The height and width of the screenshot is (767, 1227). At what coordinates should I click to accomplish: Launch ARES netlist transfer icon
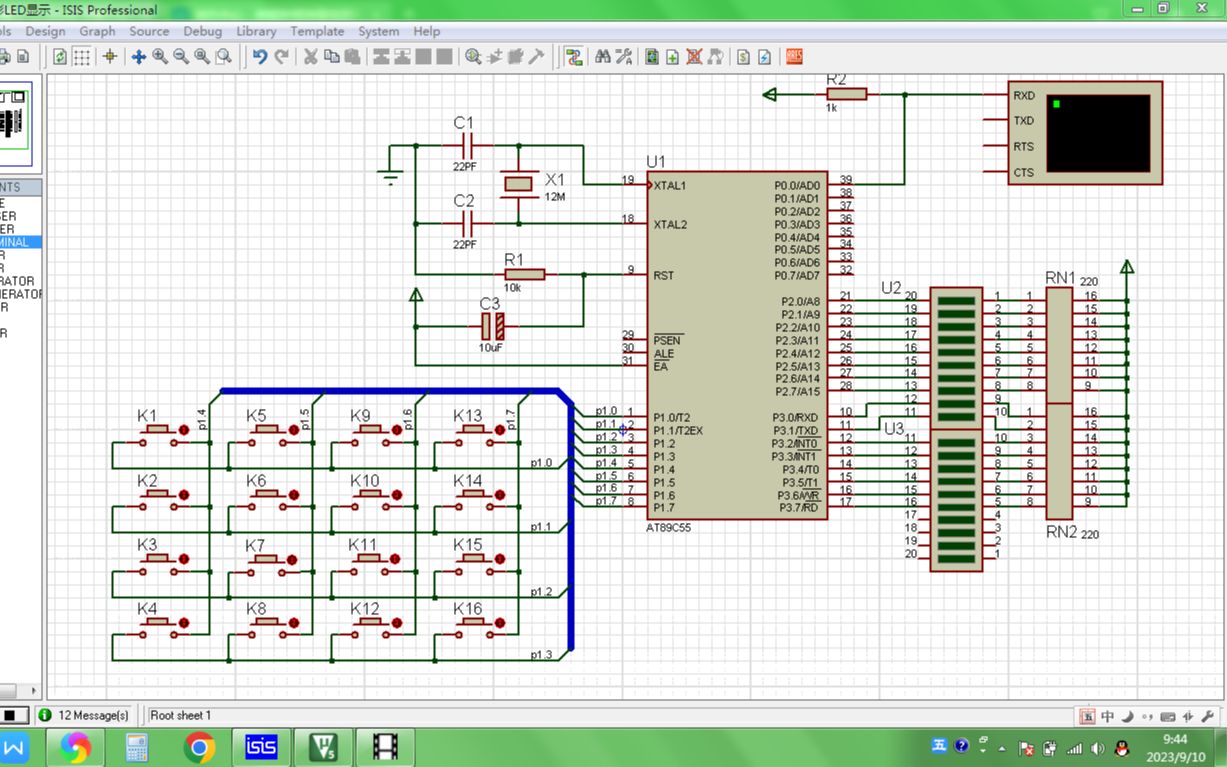(795, 57)
